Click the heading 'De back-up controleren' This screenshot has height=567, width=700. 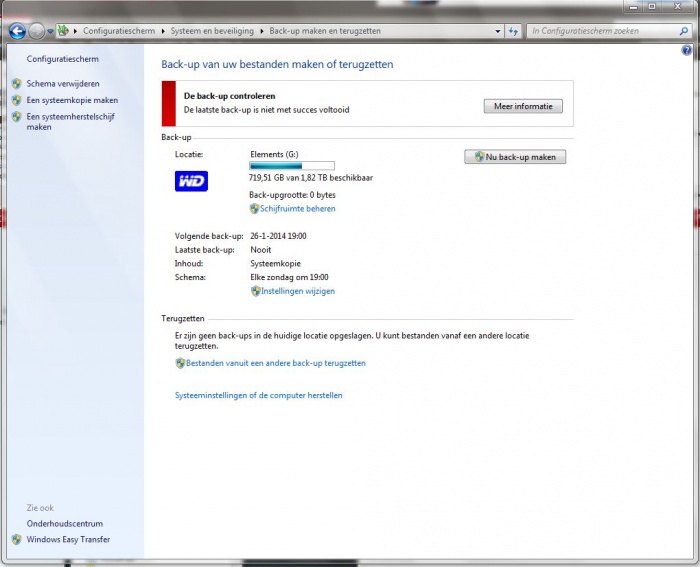tap(229, 96)
